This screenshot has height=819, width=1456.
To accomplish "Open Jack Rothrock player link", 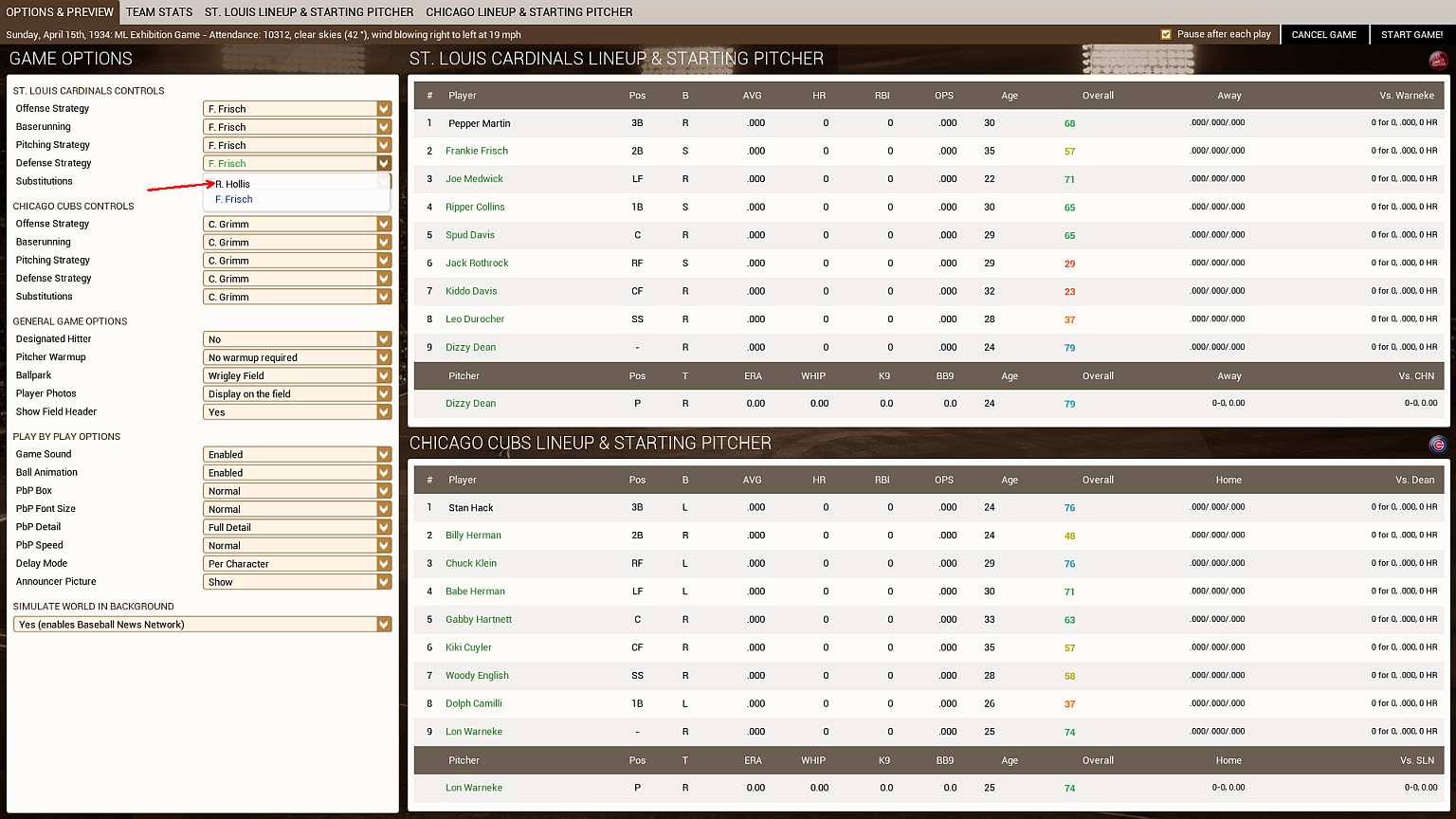I will 477,263.
